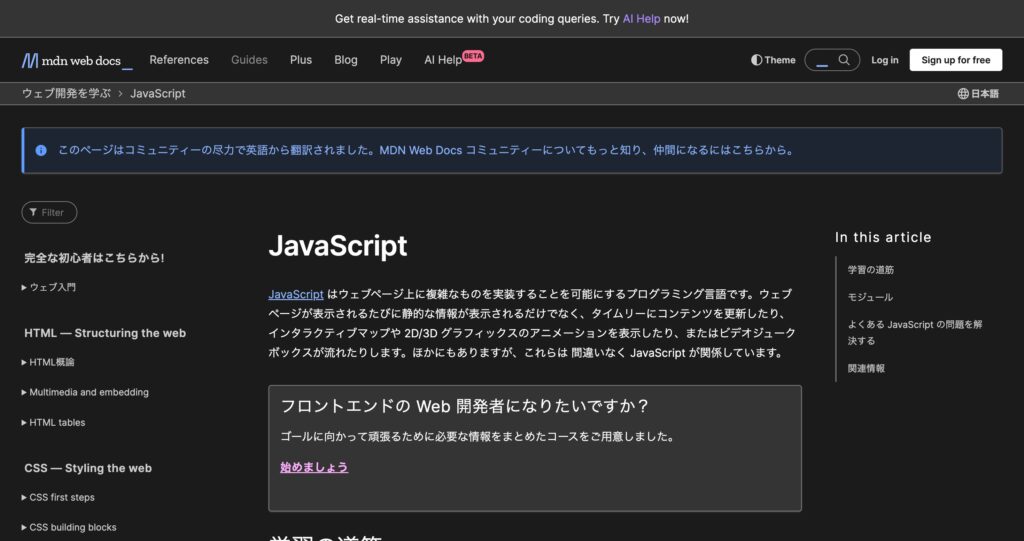1024x541 pixels.
Task: Click the BETA badge on AI Help
Action: pos(473,56)
